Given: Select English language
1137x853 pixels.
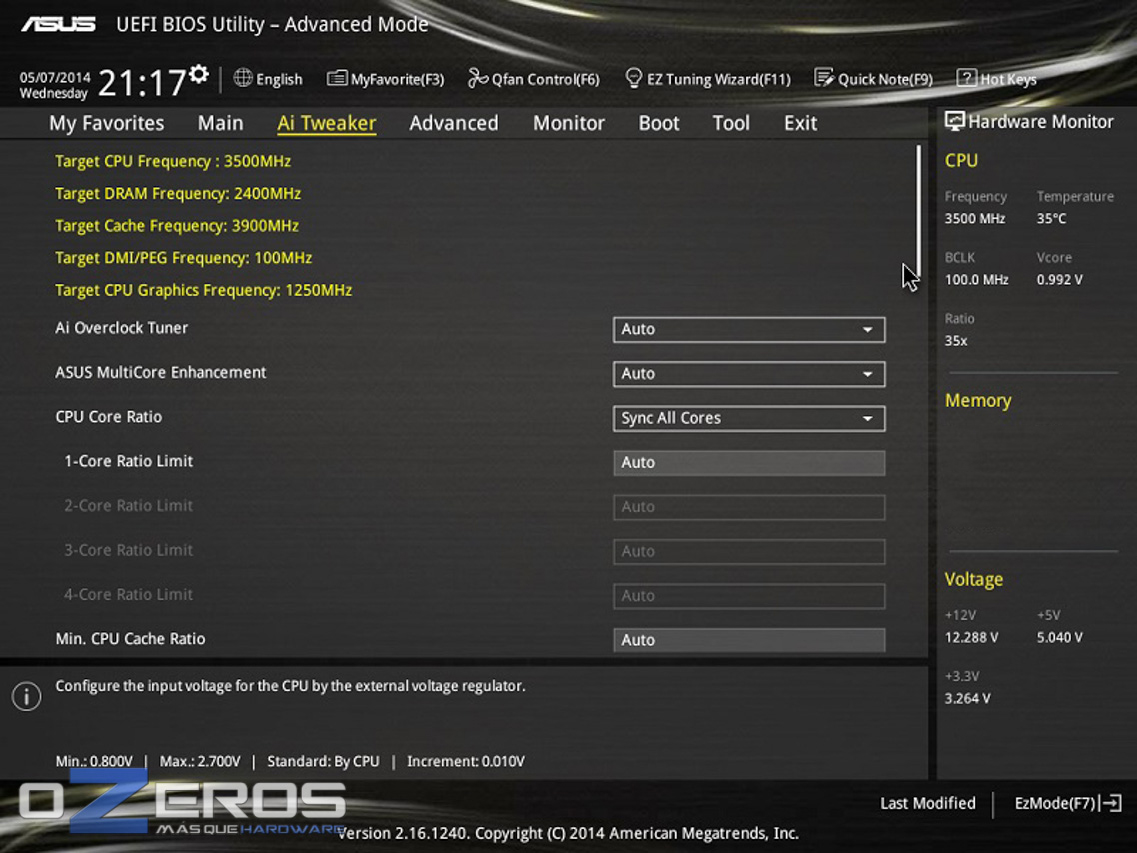Looking at the screenshot, I should (279, 79).
